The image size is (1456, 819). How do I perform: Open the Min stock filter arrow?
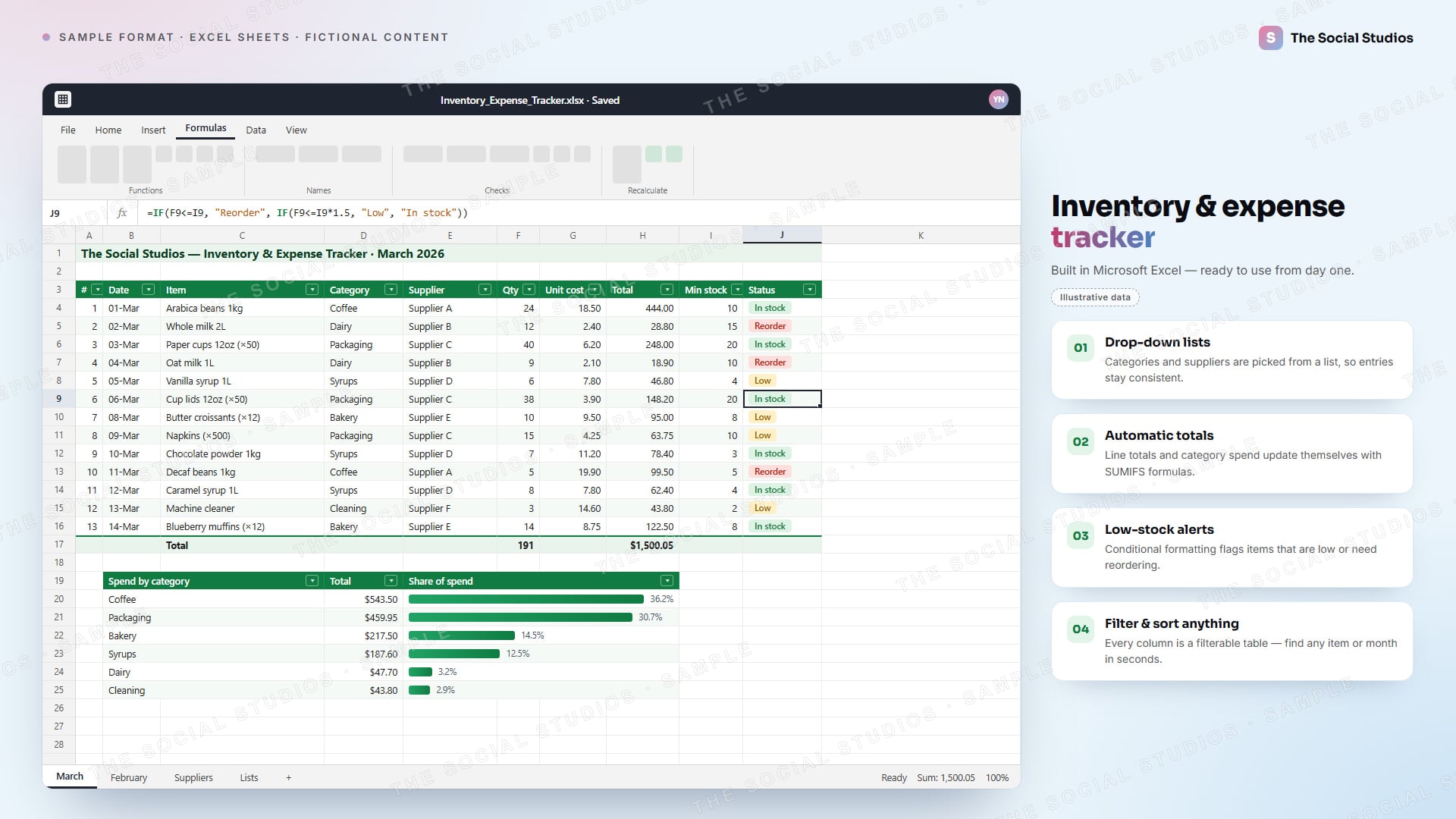pos(737,290)
